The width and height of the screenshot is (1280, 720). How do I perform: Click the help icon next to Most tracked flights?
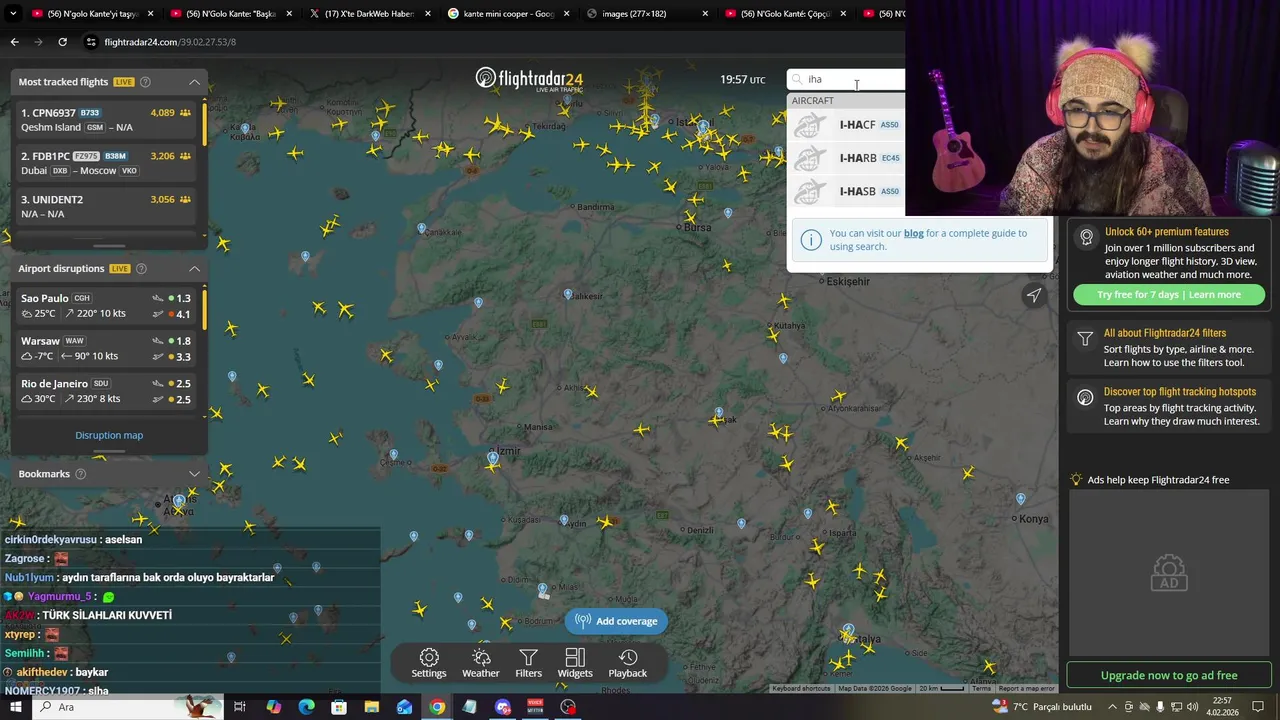(x=145, y=82)
